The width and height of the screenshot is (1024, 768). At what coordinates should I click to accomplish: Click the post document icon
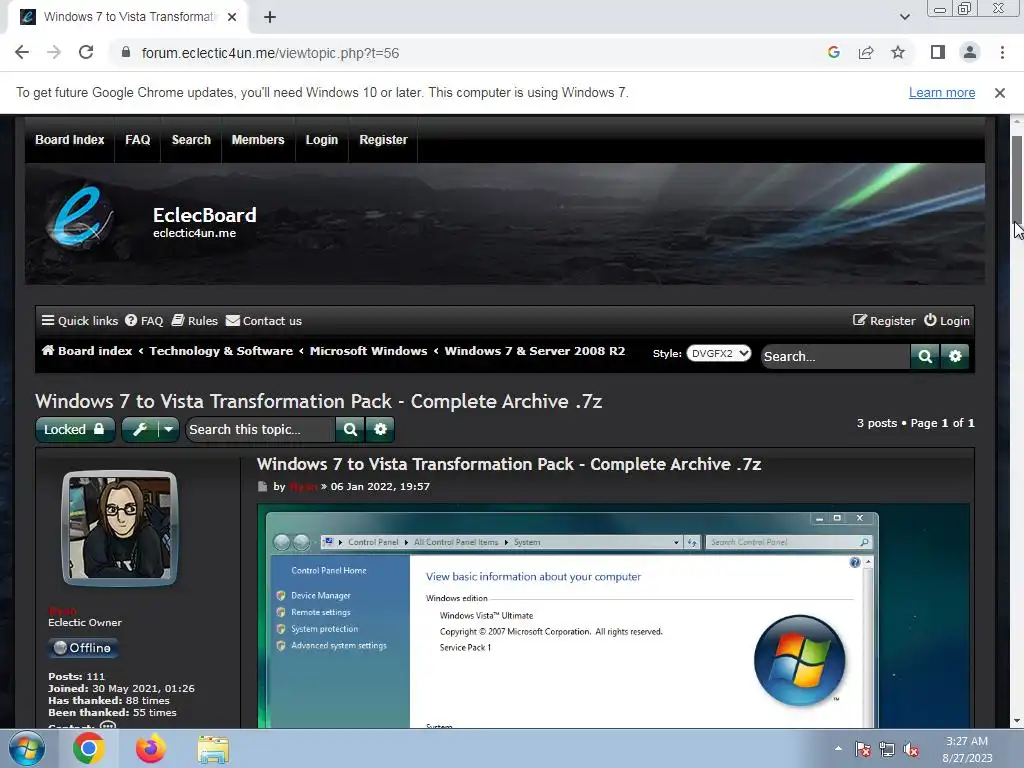263,487
